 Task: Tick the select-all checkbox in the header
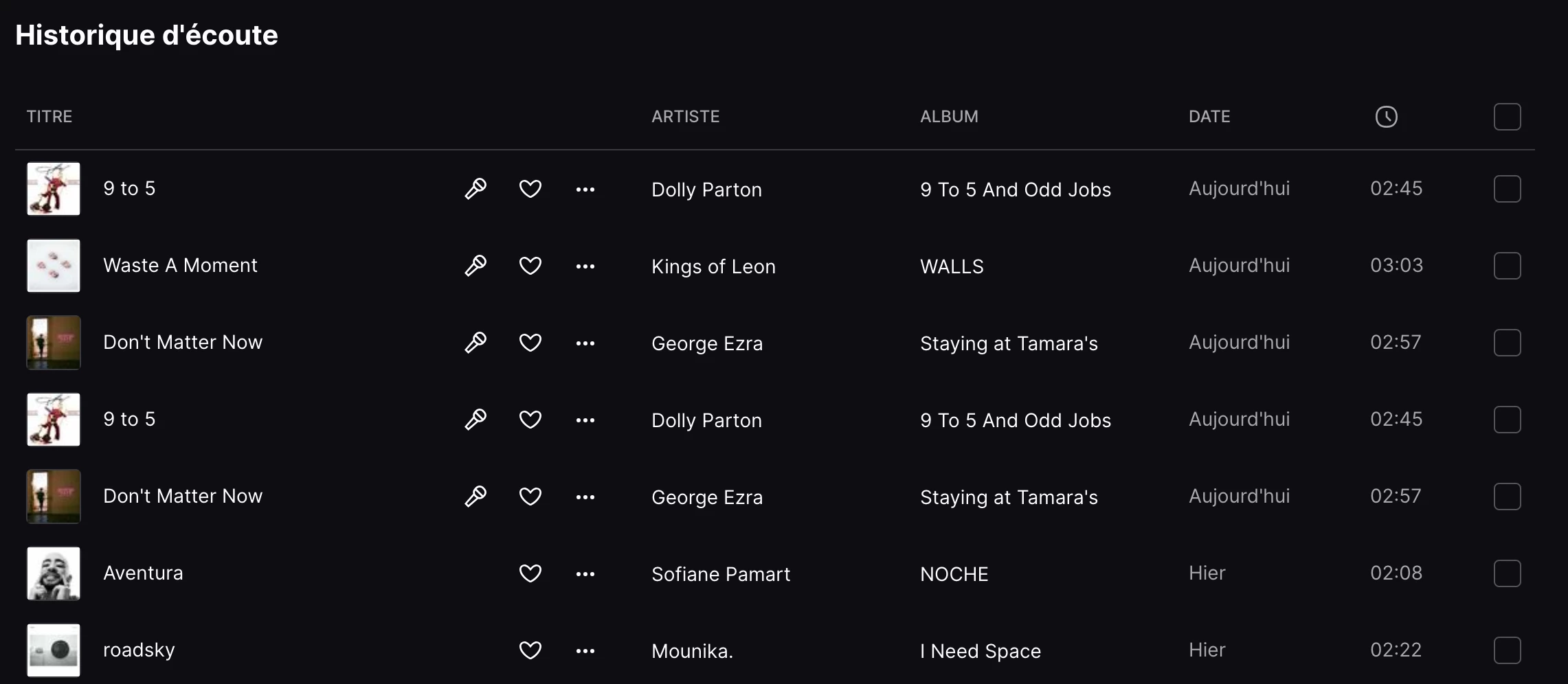1507,117
